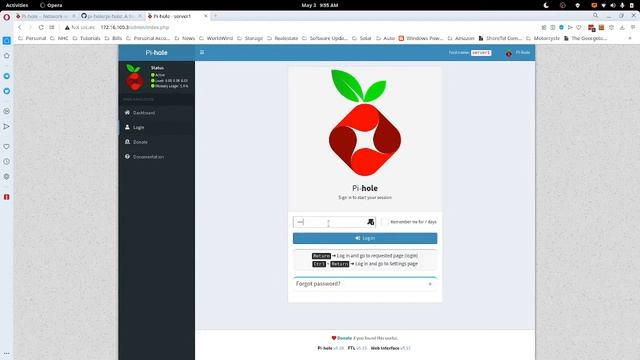The width and height of the screenshot is (640, 360).
Task: Open the star icon in Opera sidebar
Action: click(7, 56)
